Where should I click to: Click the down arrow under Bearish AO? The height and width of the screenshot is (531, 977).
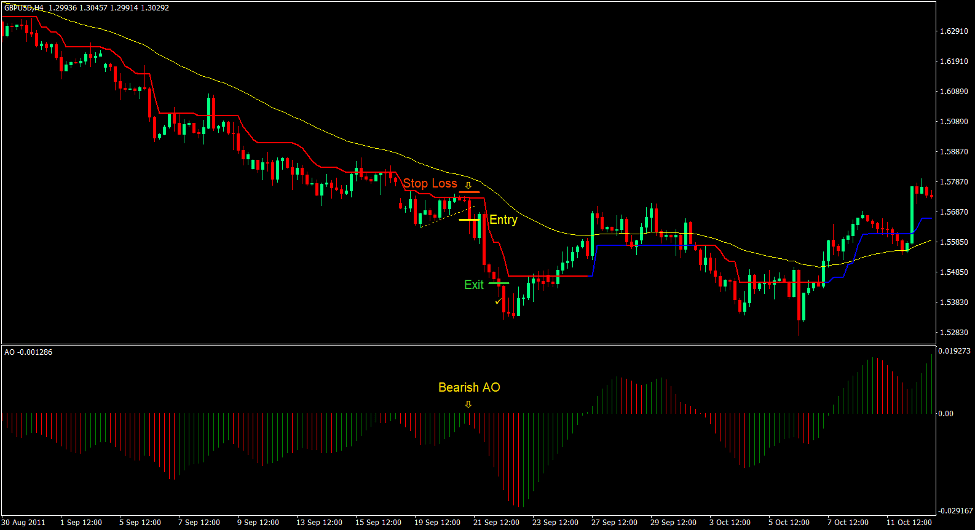coord(468,403)
